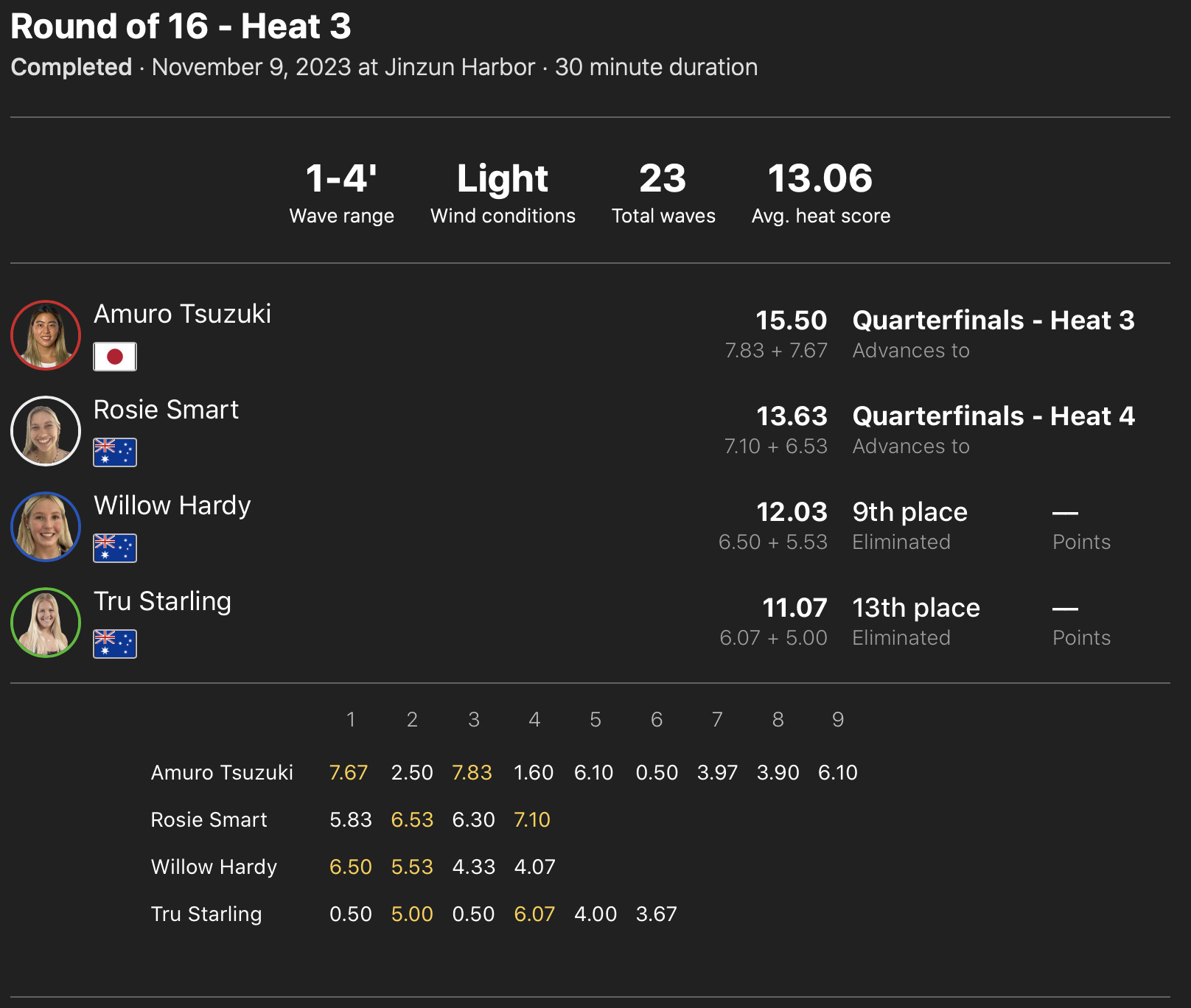Select Amuro Tsuzuki name in results list

(x=182, y=314)
